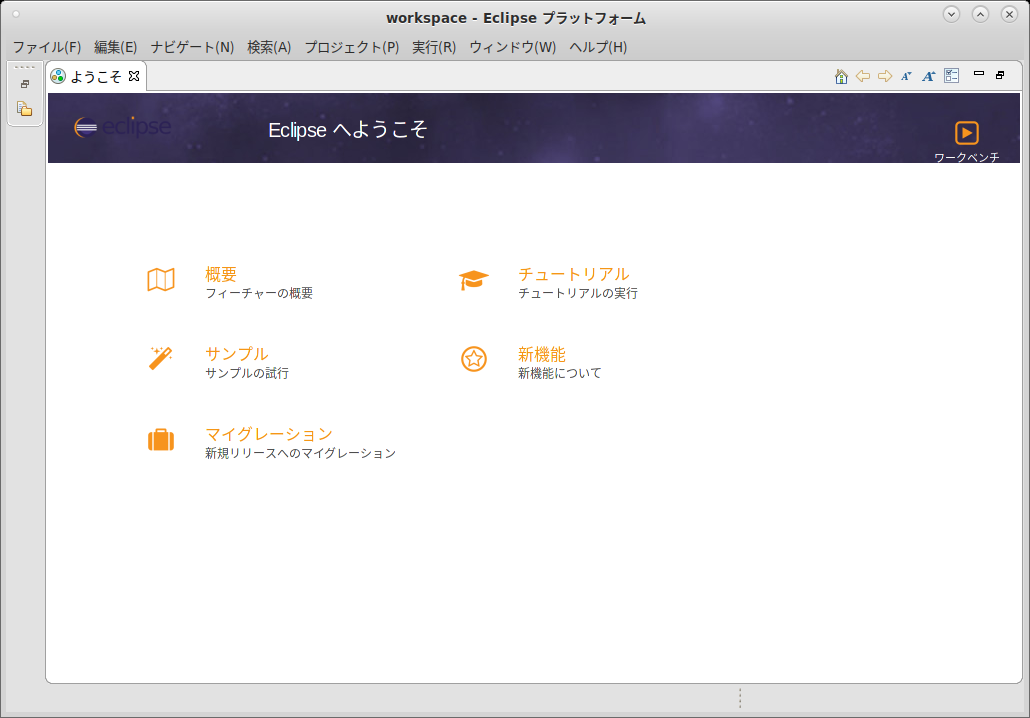Click the 概要 map icon
Viewport: 1030px width, 718px height.
161,280
